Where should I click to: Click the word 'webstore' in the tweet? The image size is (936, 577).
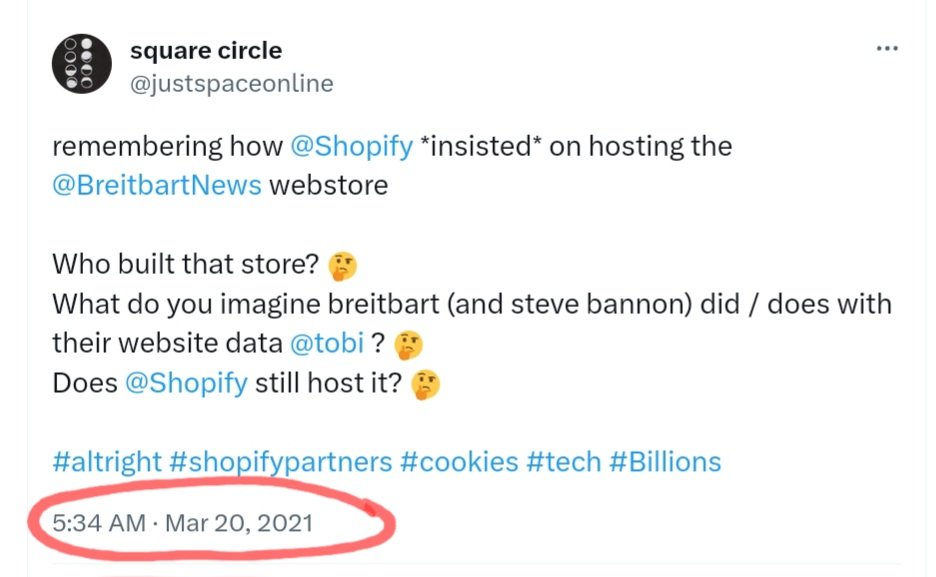pyautogui.click(x=328, y=185)
